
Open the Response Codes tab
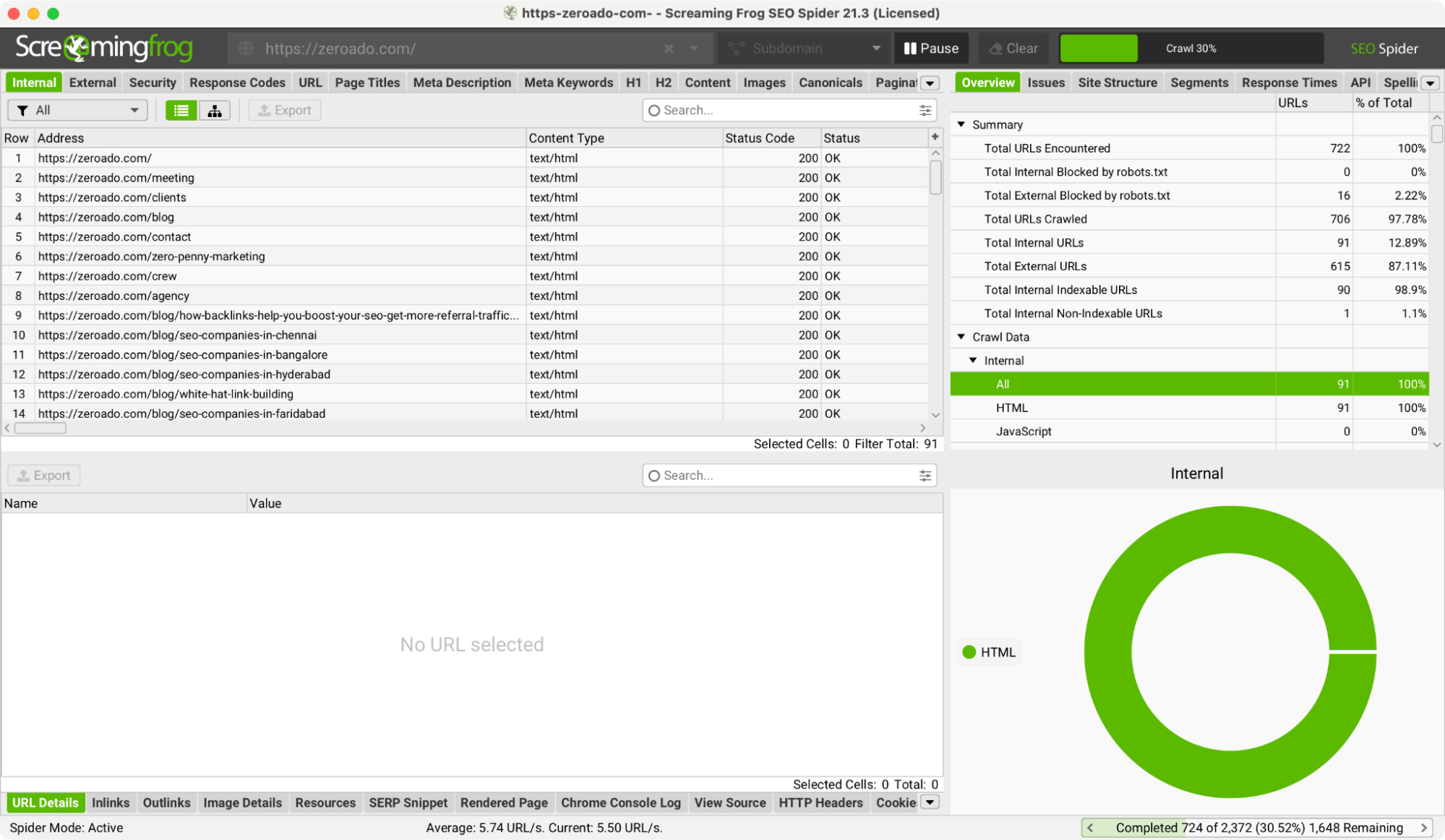[237, 82]
